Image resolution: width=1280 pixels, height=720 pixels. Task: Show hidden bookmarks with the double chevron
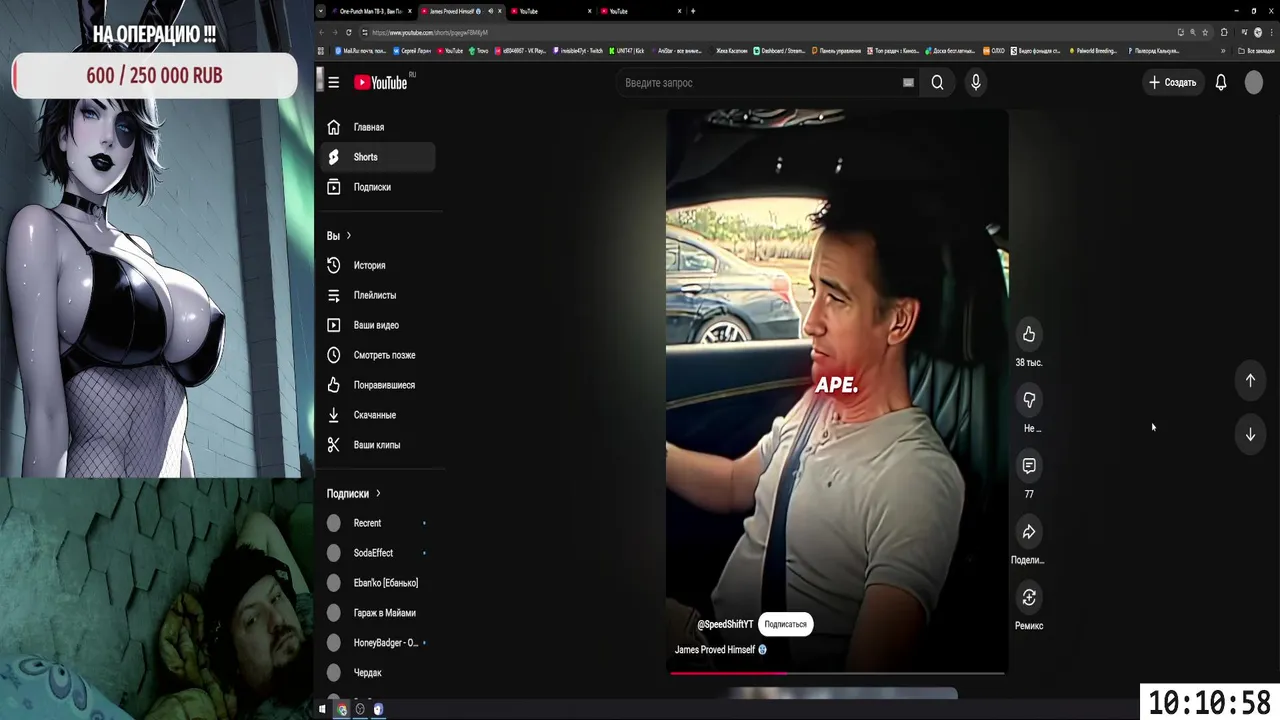click(1223, 50)
